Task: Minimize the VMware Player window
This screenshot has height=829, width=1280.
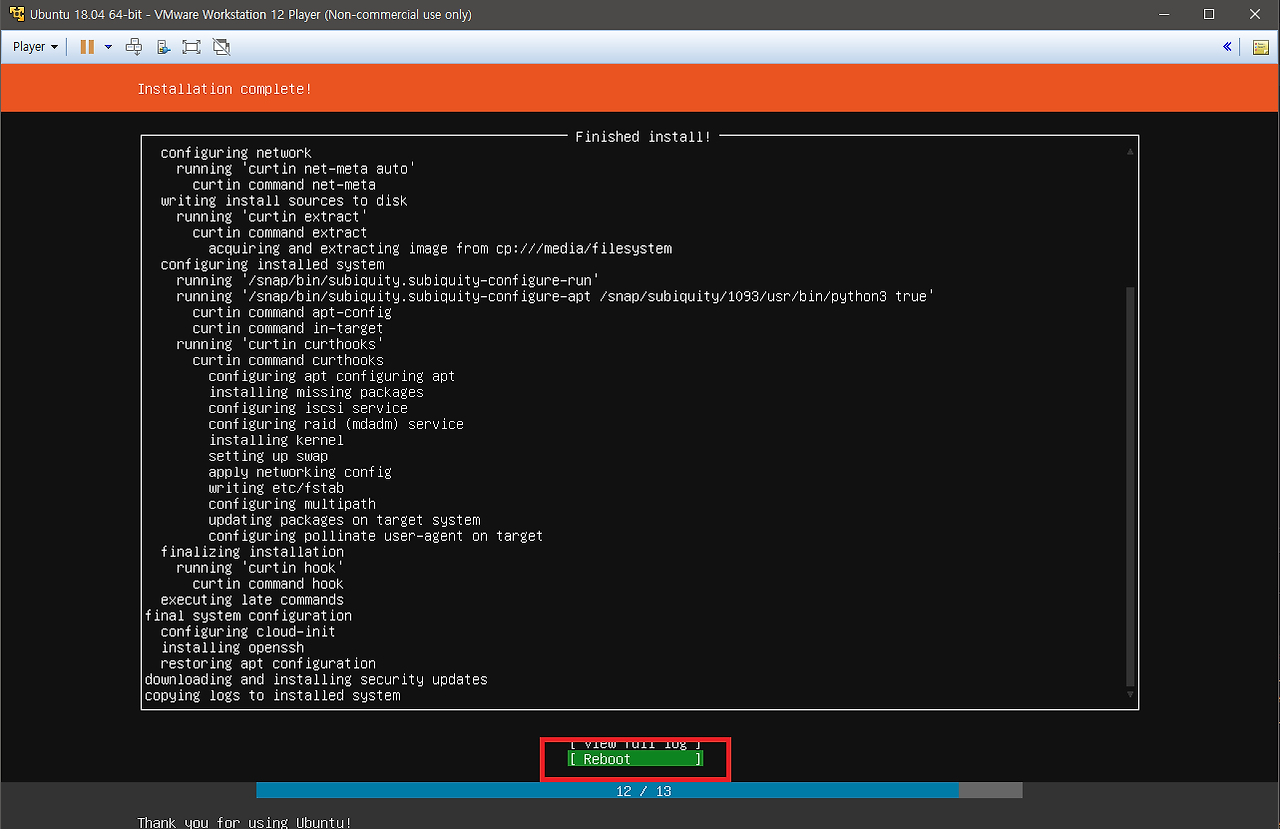Action: pyautogui.click(x=1163, y=14)
